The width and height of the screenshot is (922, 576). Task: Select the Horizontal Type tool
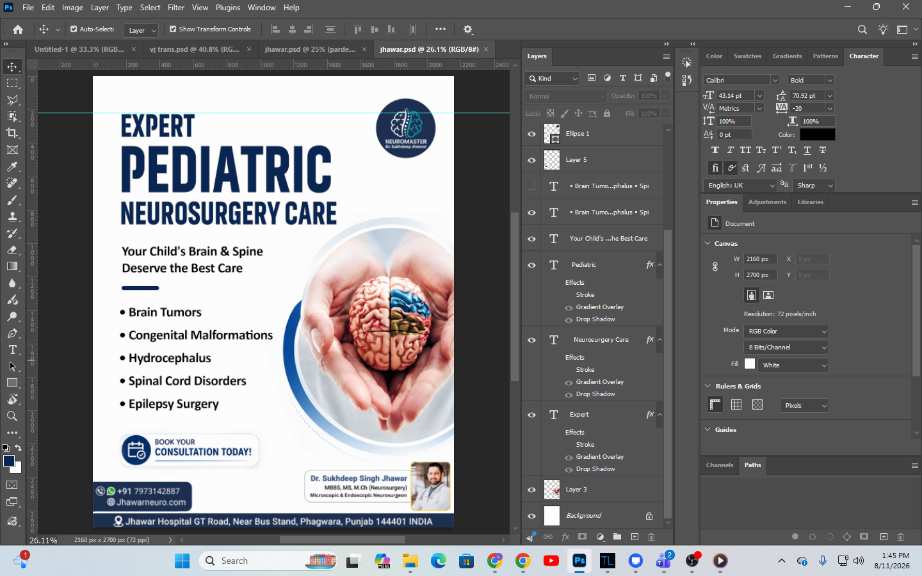[12, 350]
